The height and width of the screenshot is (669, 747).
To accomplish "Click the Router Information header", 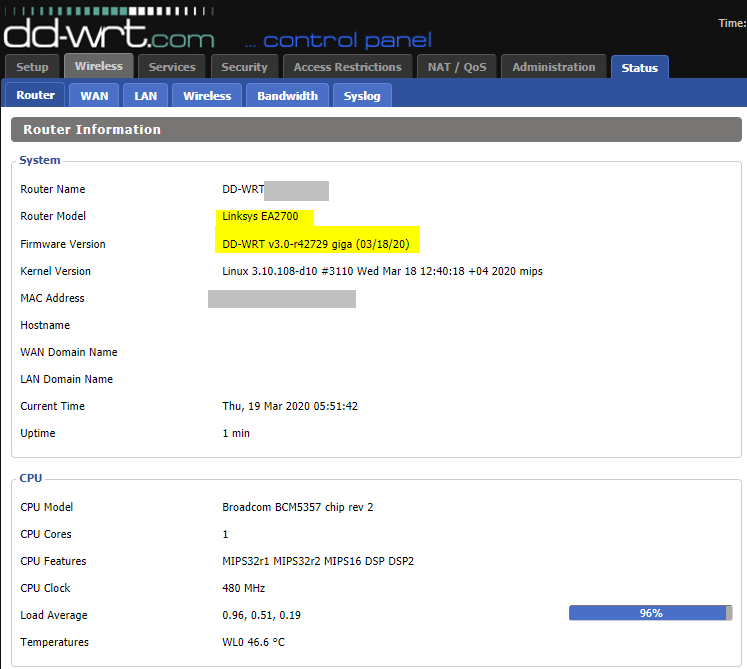I will pos(376,129).
